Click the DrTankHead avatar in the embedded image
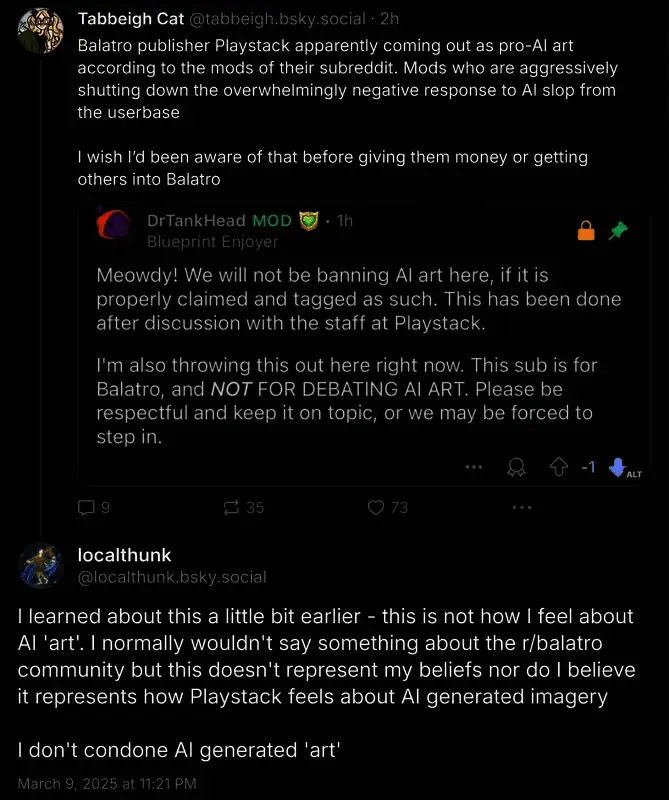The height and width of the screenshot is (800, 669). pos(115,226)
